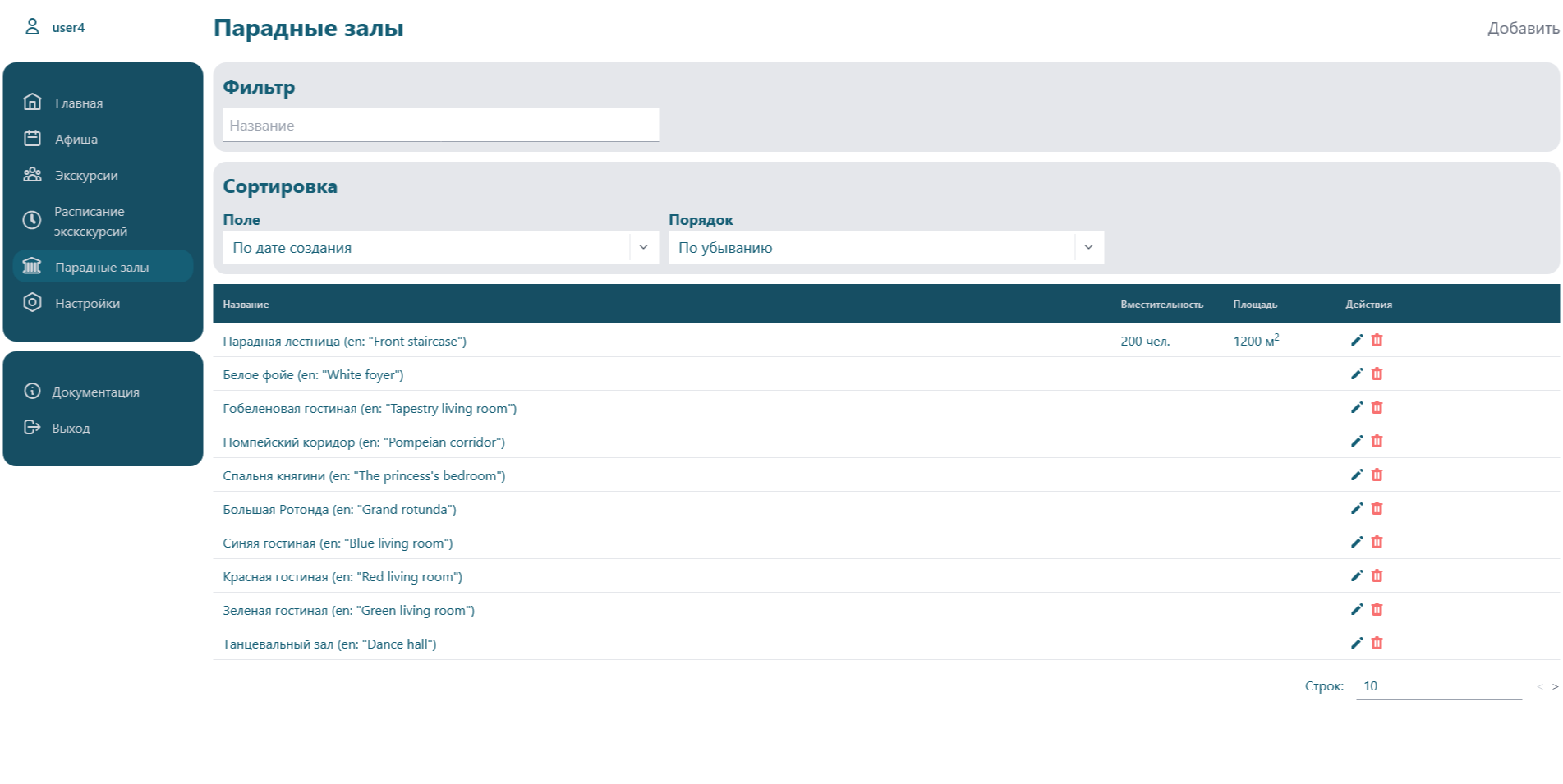Edit the Гобеленовая гостиная entry
Image resolution: width=1563 pixels, height=784 pixels.
coord(1356,407)
